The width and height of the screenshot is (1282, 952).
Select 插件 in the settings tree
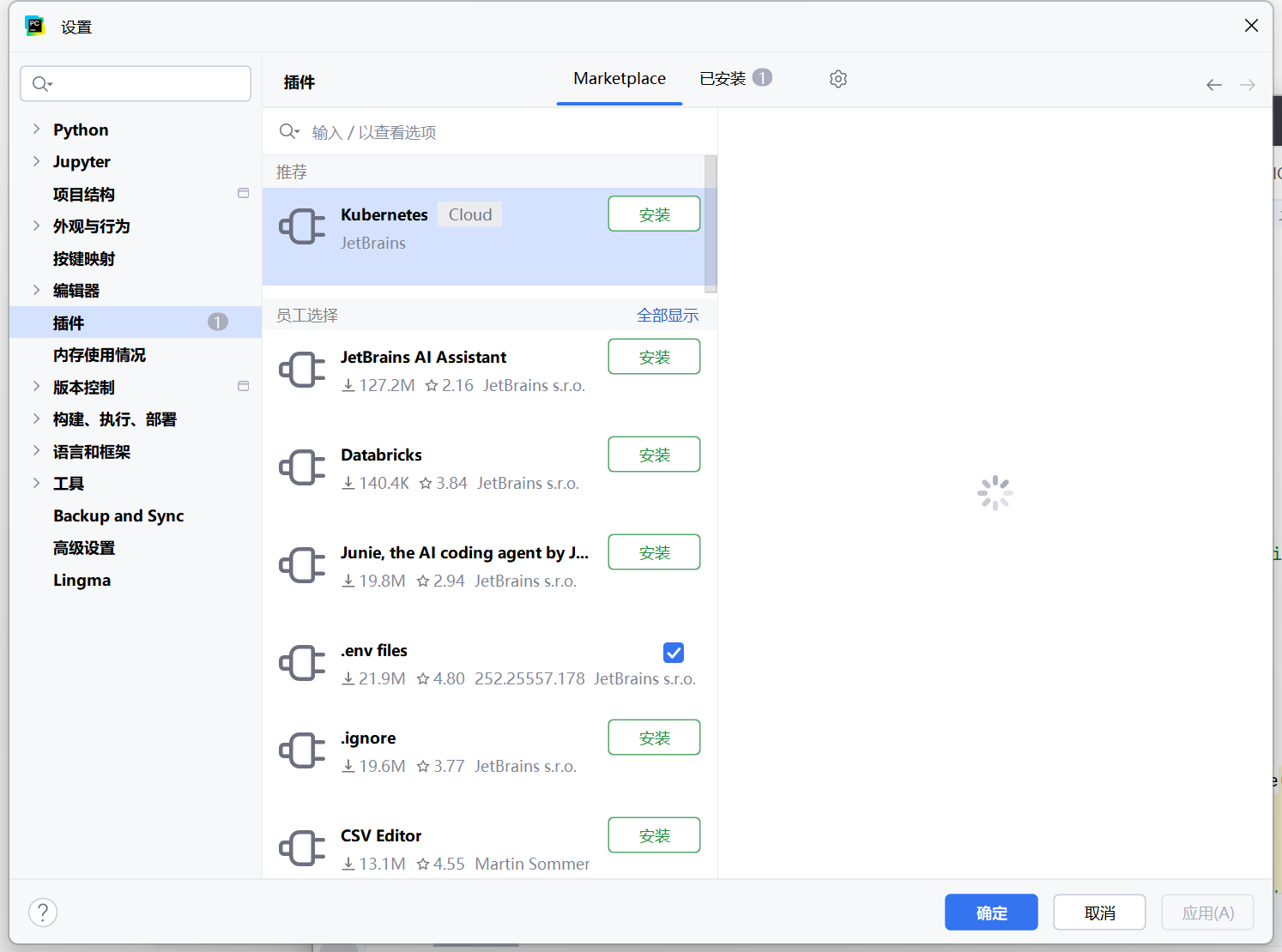tap(136, 322)
